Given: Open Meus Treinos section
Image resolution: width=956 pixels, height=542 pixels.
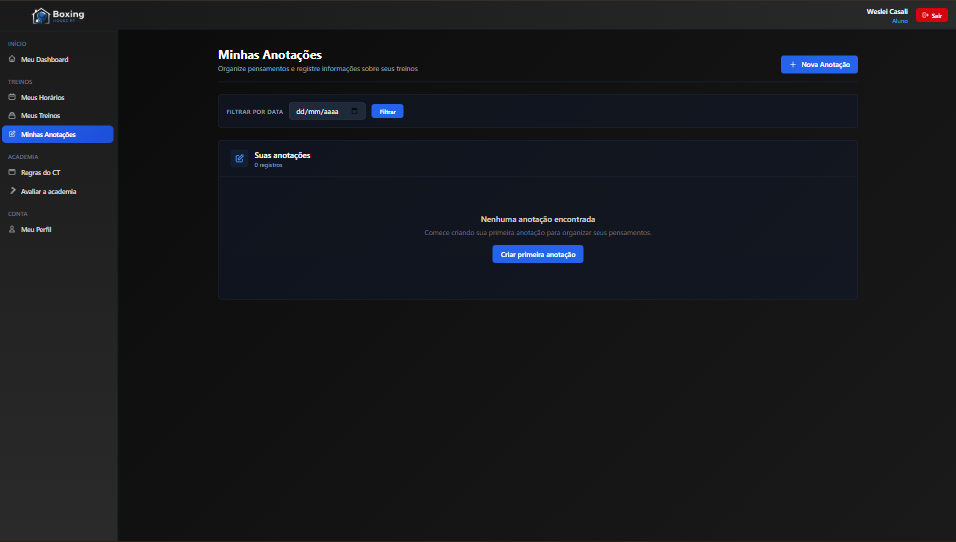Looking at the screenshot, I should point(58,115).
